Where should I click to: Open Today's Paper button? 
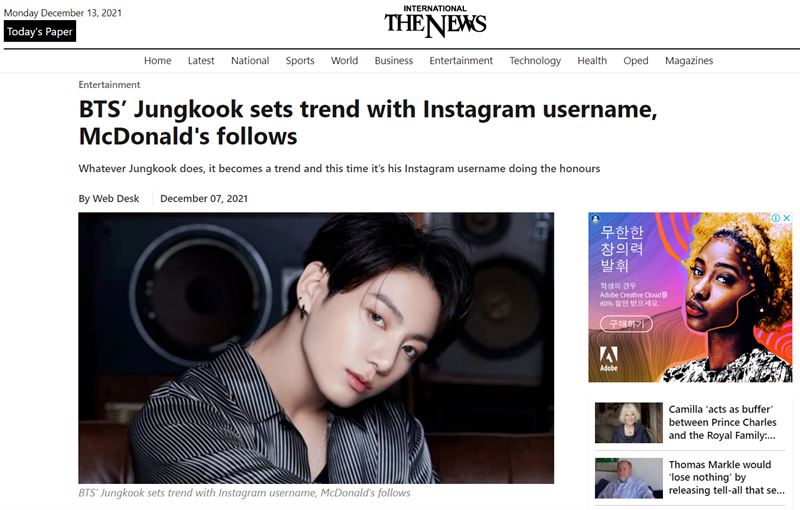[40, 32]
